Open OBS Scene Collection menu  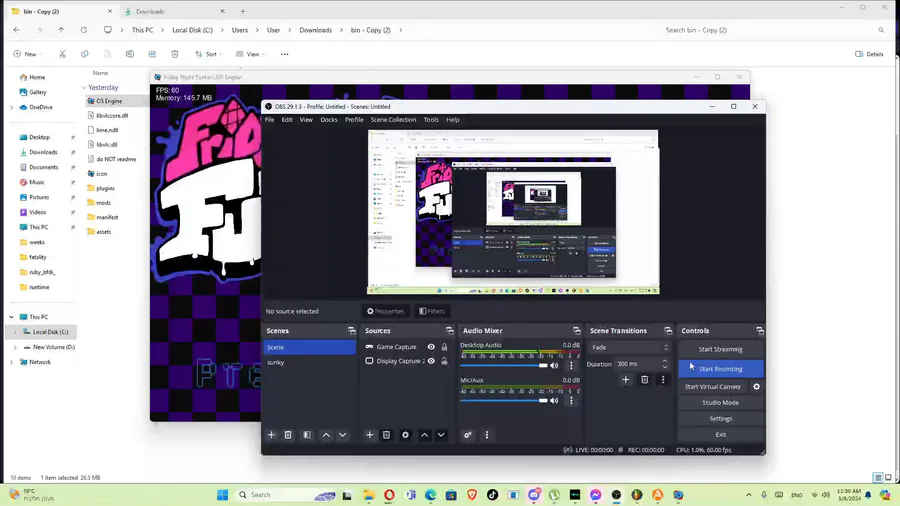[x=393, y=120]
